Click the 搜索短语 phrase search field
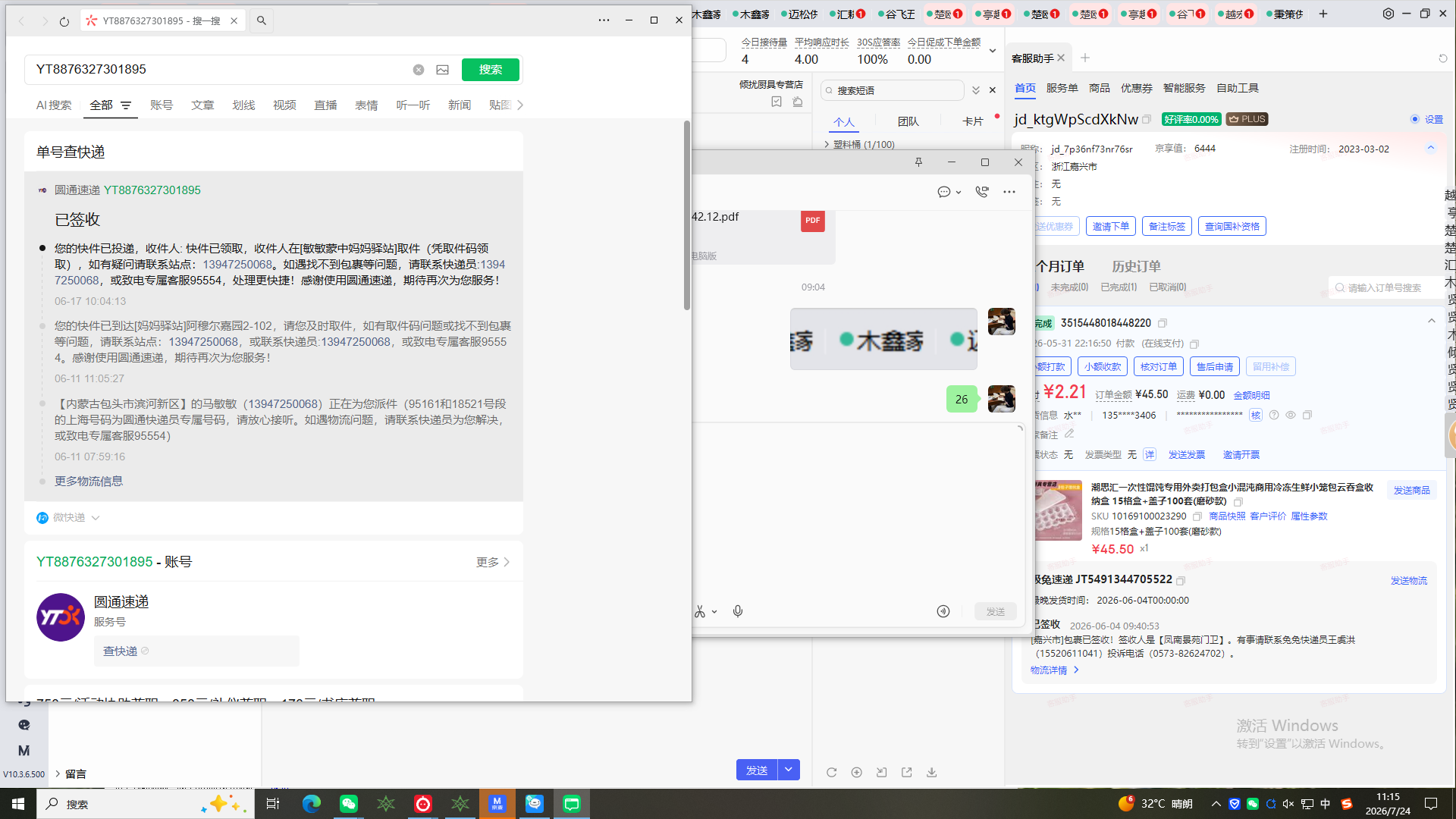Image resolution: width=1456 pixels, height=819 pixels. pyautogui.click(x=893, y=90)
